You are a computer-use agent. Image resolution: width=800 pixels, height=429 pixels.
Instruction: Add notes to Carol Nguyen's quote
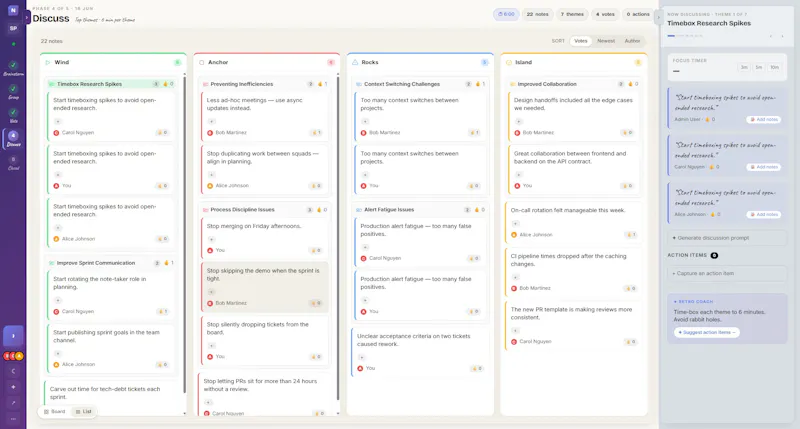(764, 167)
